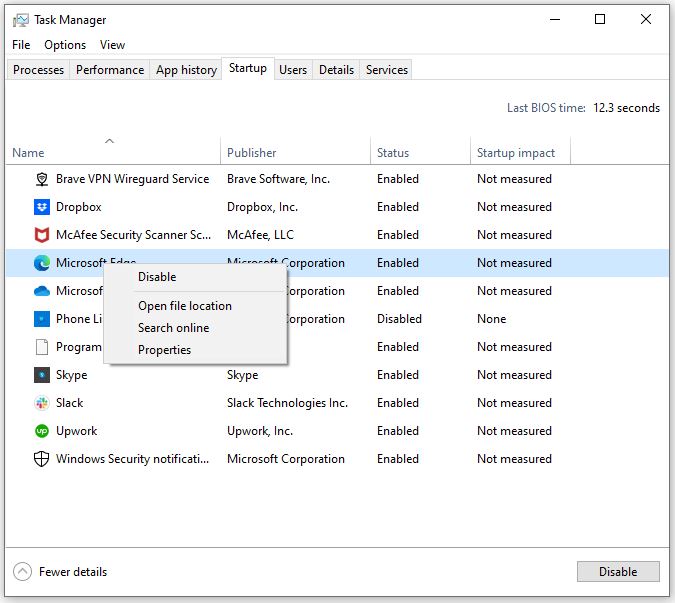The height and width of the screenshot is (603, 675).
Task: Click the Disable button at bottom right
Action: coord(618,572)
